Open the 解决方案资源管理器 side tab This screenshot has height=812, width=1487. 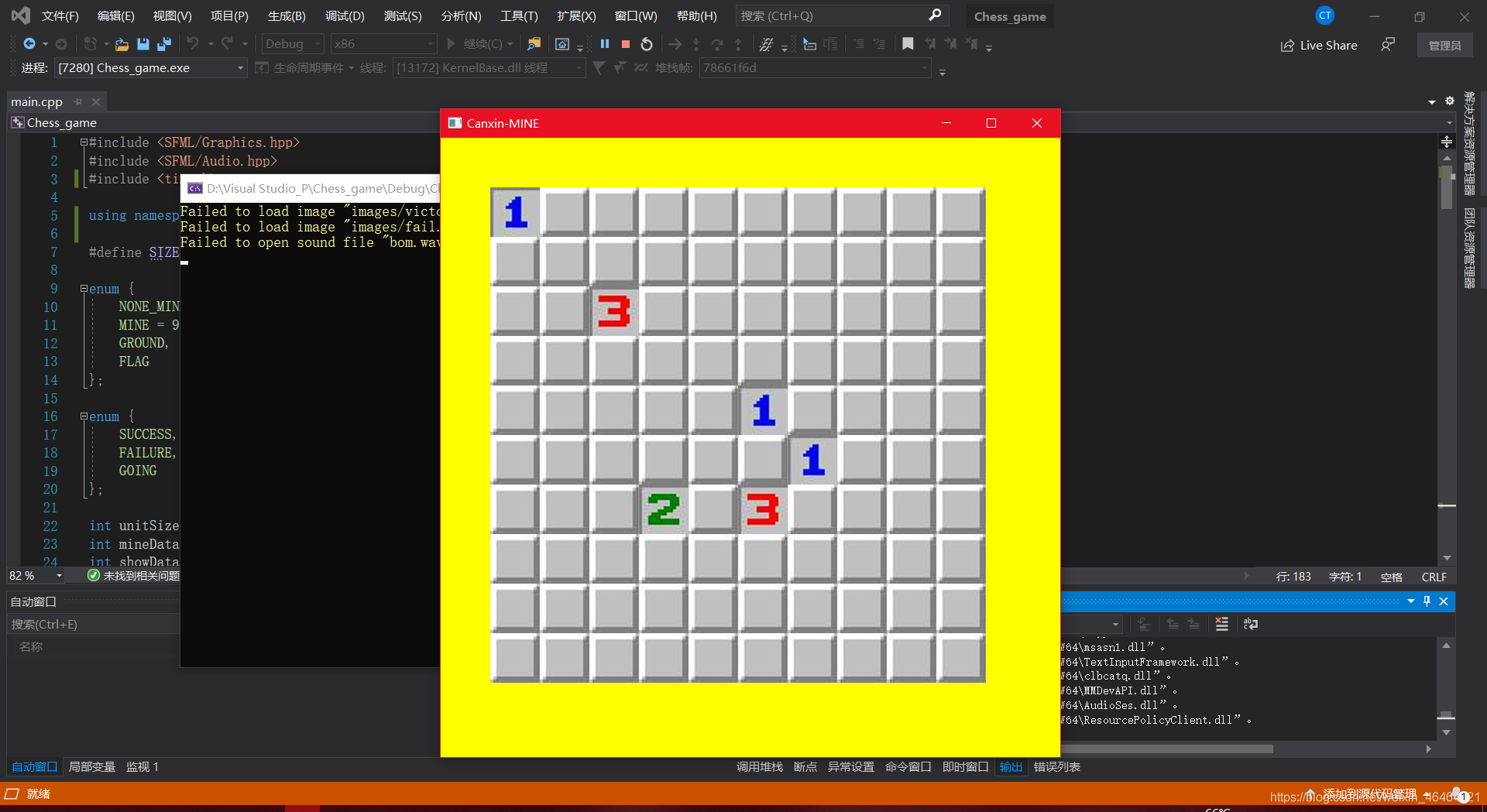pyautogui.click(x=1469, y=143)
